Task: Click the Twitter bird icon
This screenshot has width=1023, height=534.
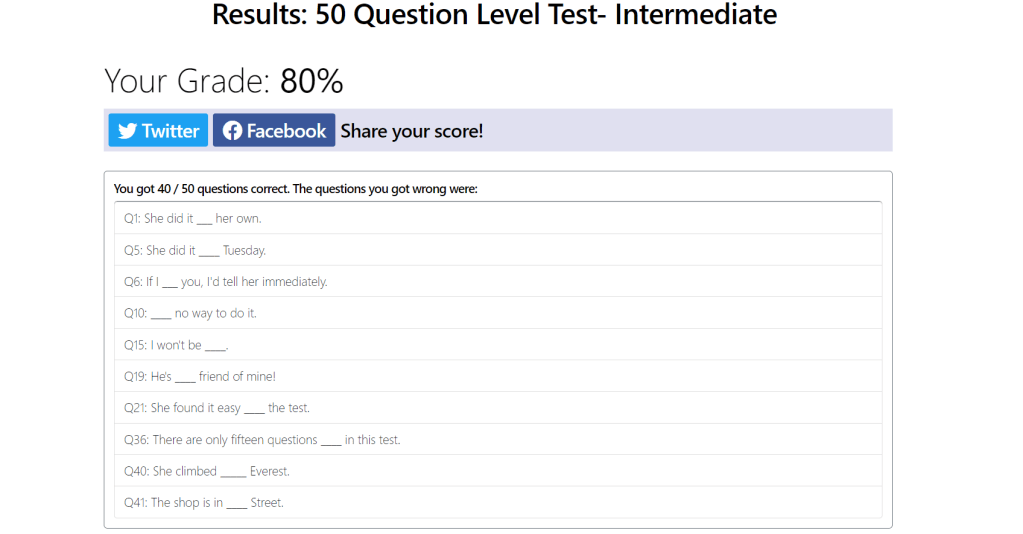Action: coord(127,131)
